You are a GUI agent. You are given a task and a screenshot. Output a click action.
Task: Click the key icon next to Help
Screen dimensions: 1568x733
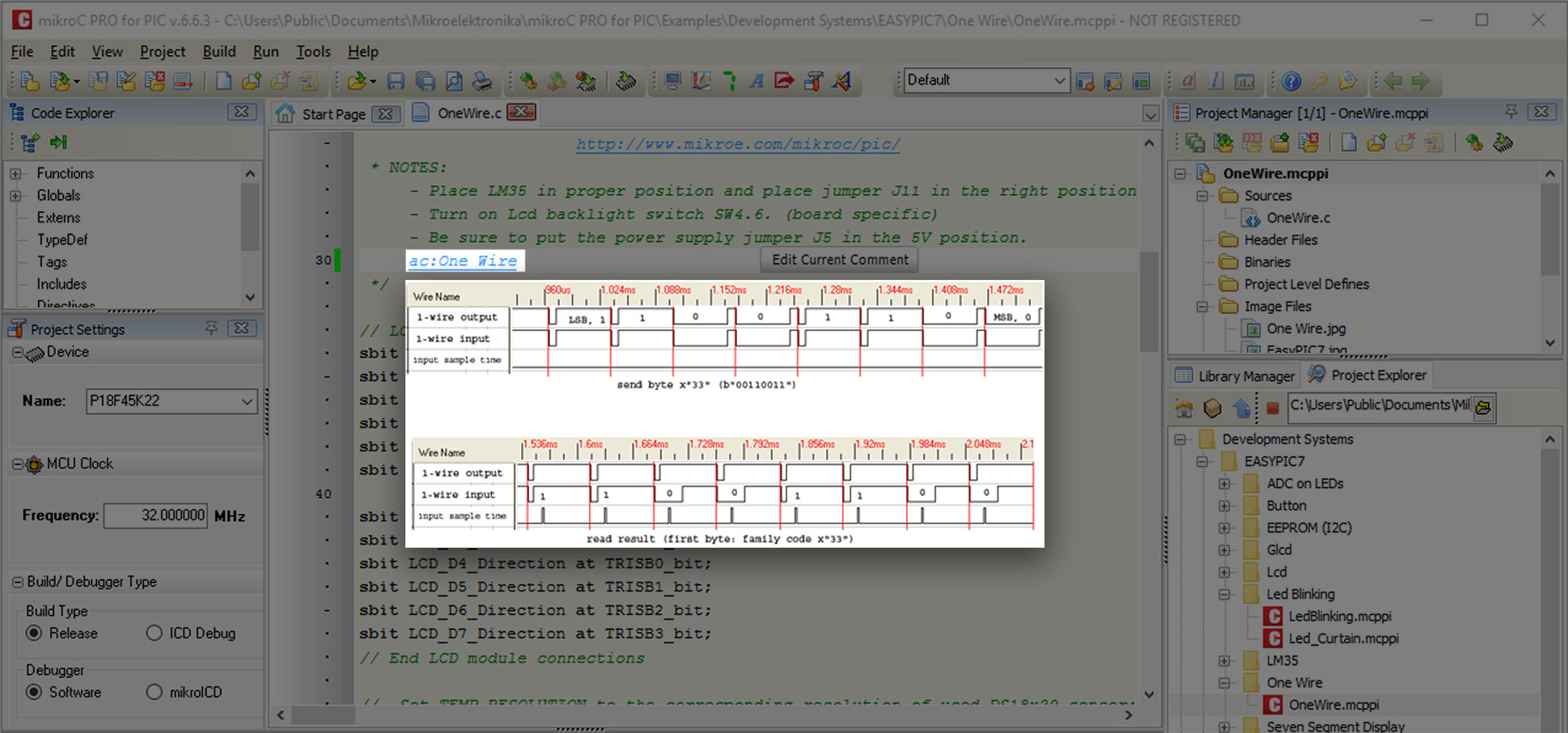[x=1320, y=81]
